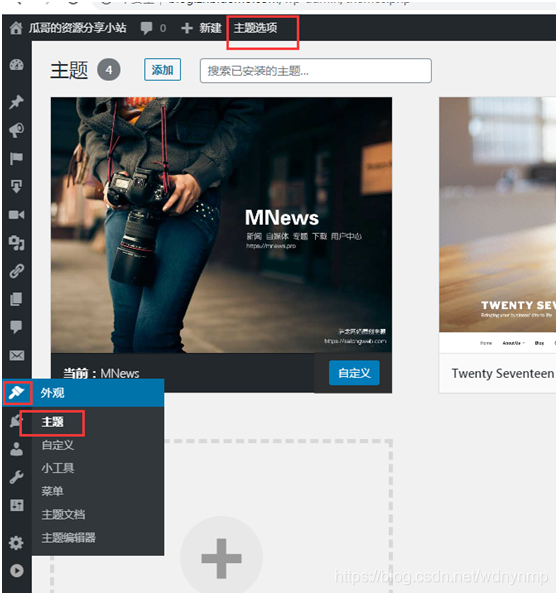Select 自定义 in the 外观 submenu
This screenshot has width=558, height=595.
(58, 445)
